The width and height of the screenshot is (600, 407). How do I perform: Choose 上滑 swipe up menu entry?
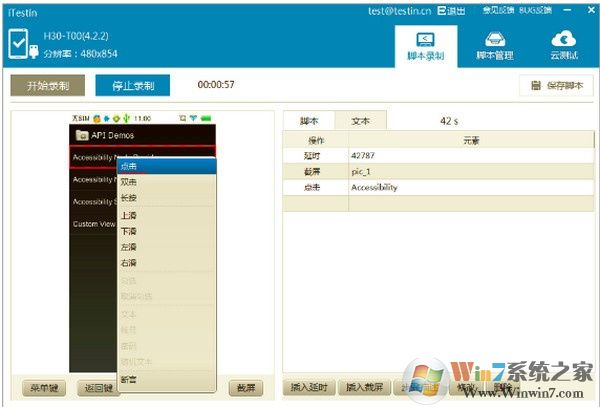point(167,215)
